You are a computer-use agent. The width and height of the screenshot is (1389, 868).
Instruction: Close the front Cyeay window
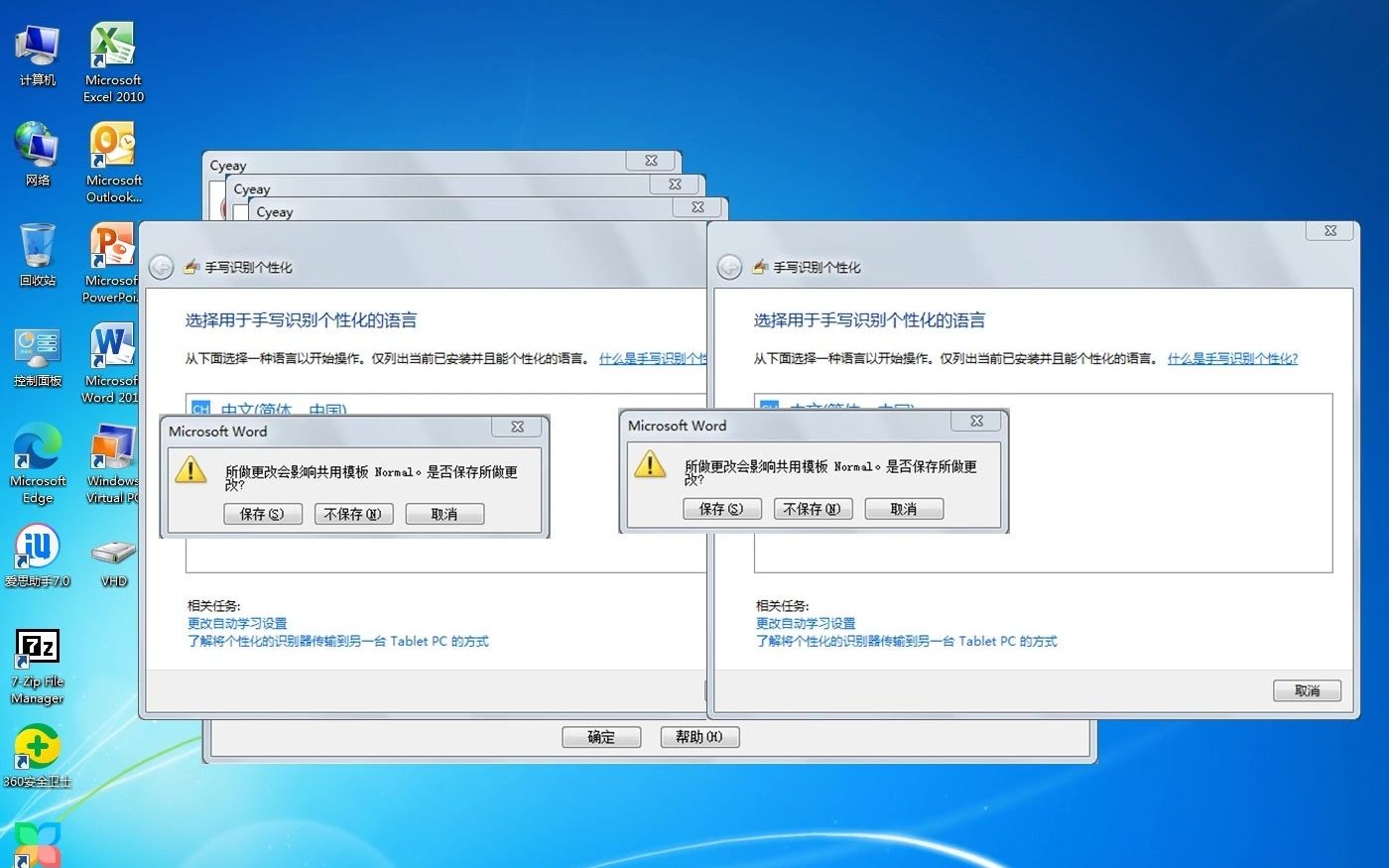[x=697, y=206]
